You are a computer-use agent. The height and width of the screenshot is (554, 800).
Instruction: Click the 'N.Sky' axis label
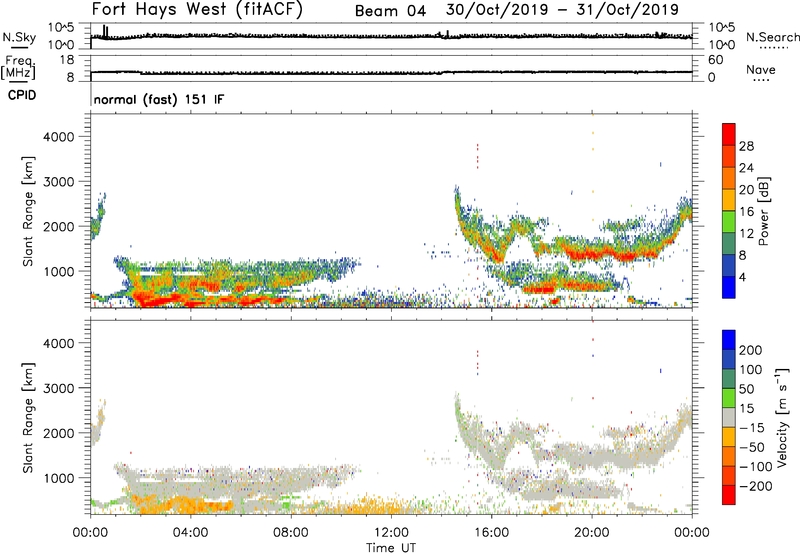point(19,37)
